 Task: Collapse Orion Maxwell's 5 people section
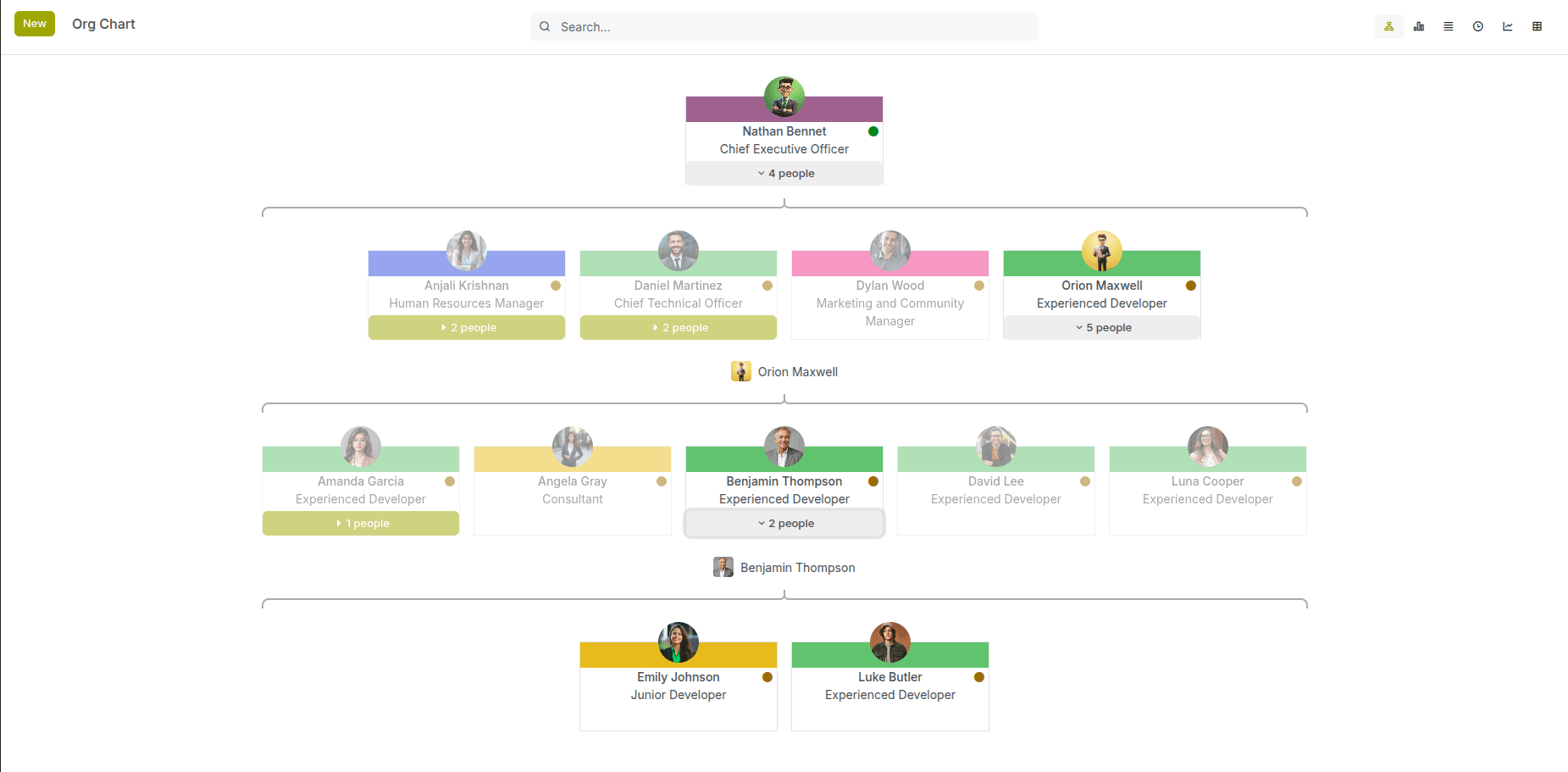pos(1101,327)
